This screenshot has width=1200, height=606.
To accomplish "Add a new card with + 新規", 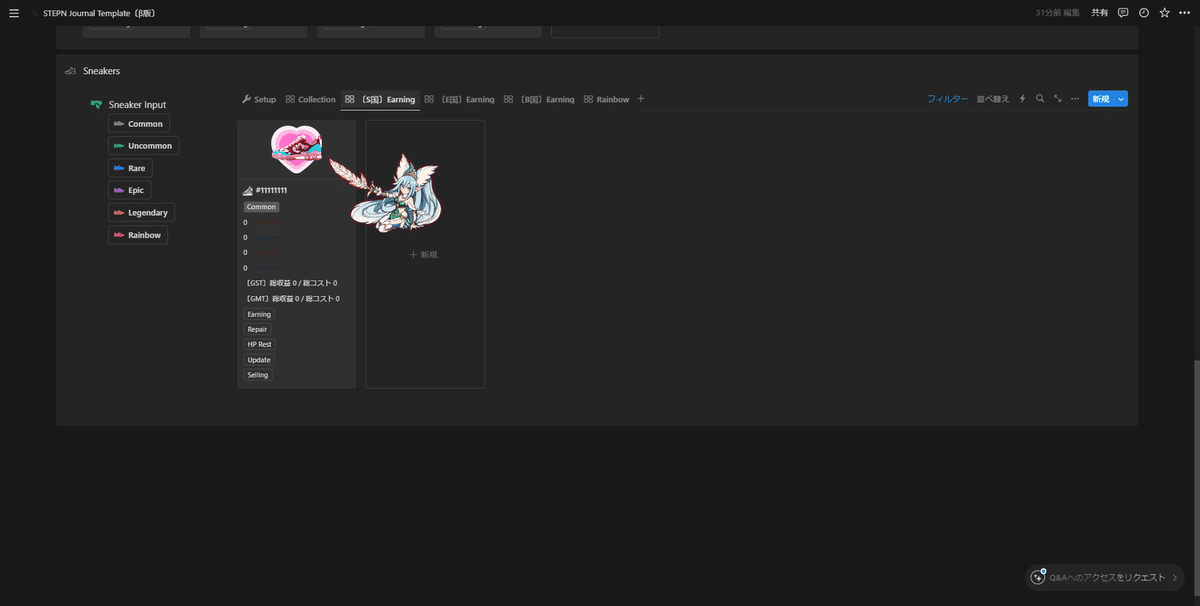I will coord(424,255).
